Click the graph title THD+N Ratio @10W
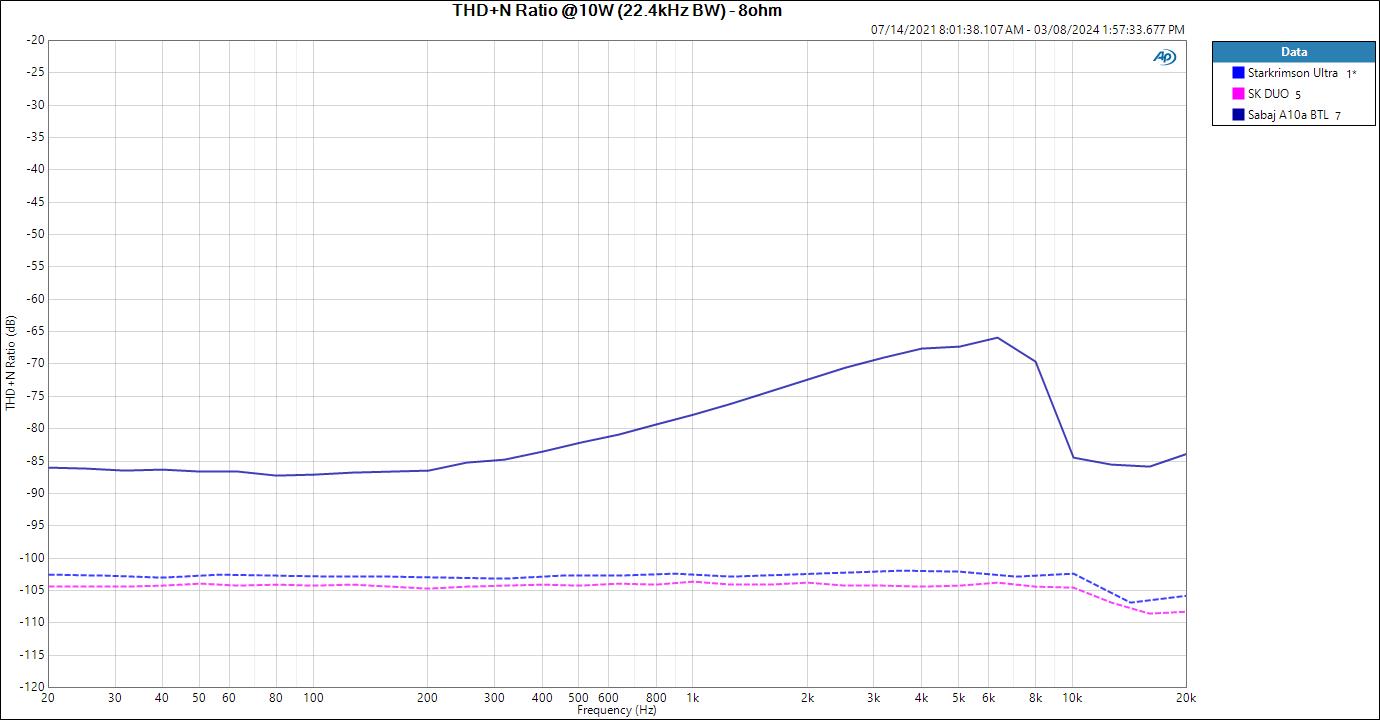1380x720 pixels. (617, 11)
